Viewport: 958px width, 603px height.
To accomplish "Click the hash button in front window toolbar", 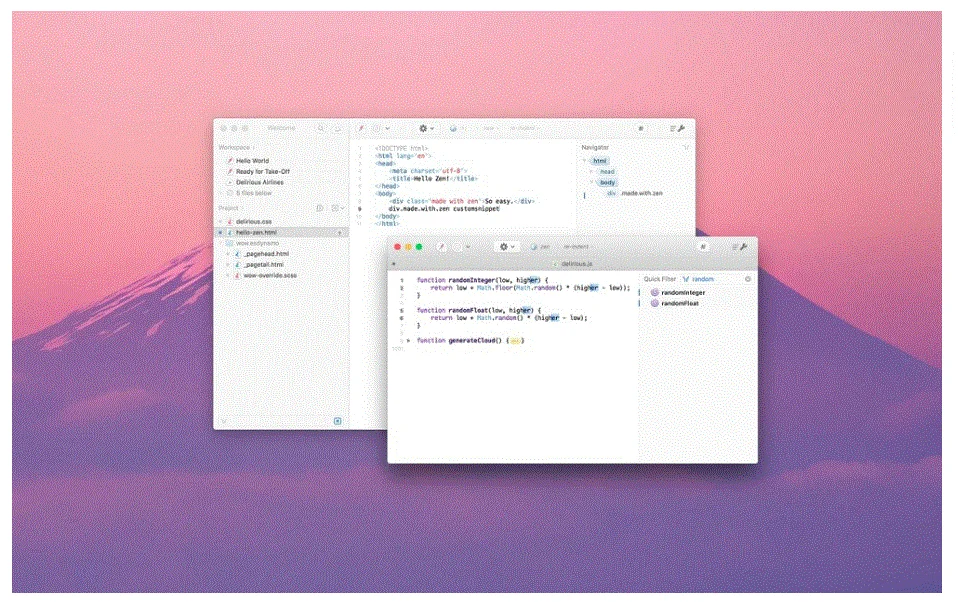I will pyautogui.click(x=703, y=247).
